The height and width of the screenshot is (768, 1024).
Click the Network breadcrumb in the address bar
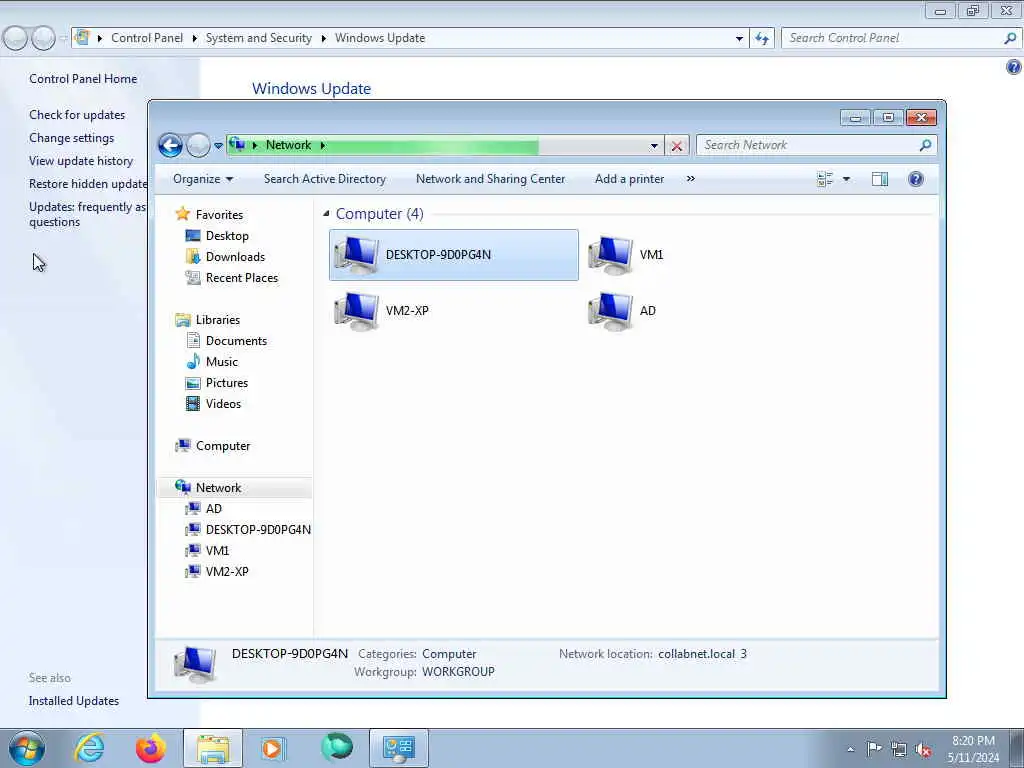point(288,145)
